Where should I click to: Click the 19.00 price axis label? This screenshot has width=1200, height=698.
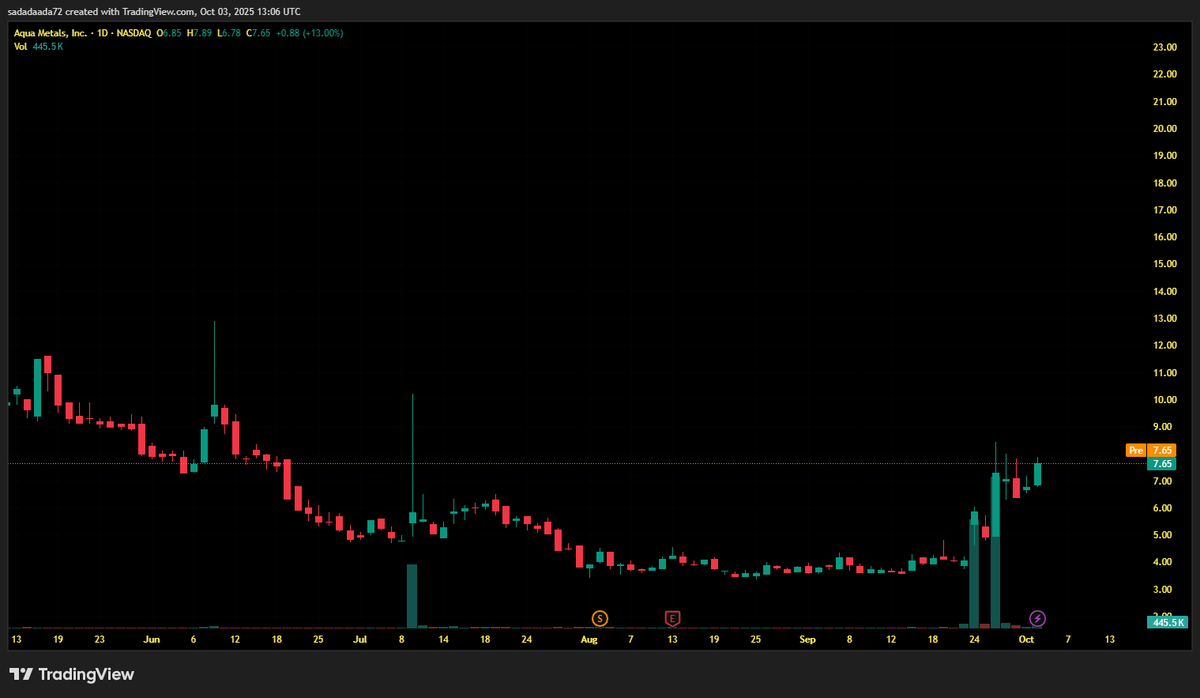pos(1163,156)
